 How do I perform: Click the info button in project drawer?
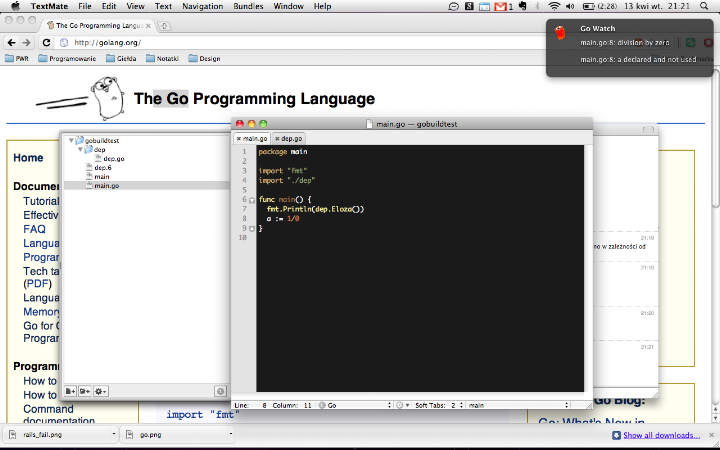point(220,391)
